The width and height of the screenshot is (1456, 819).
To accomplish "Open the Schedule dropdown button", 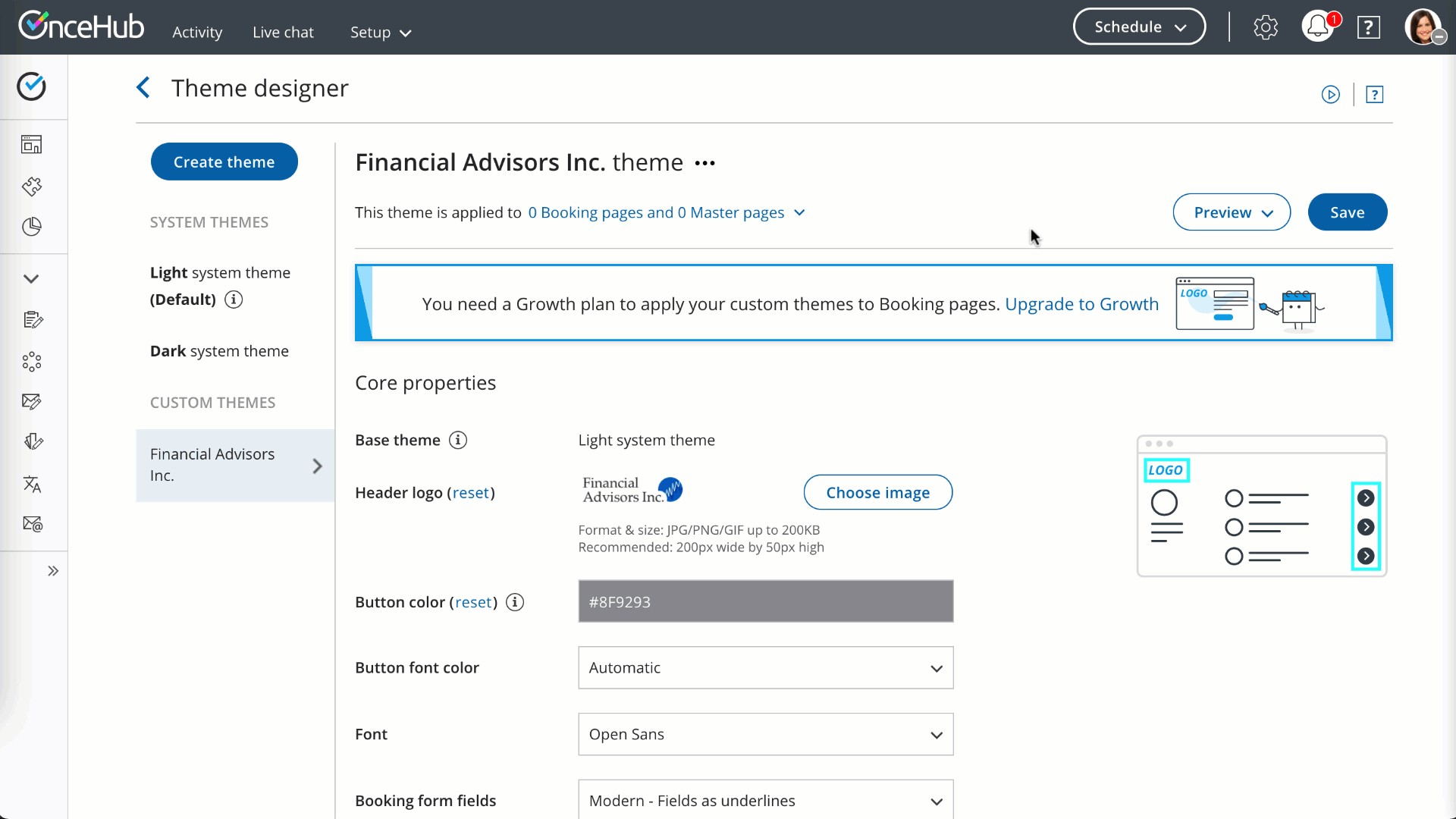I will click(x=1139, y=27).
